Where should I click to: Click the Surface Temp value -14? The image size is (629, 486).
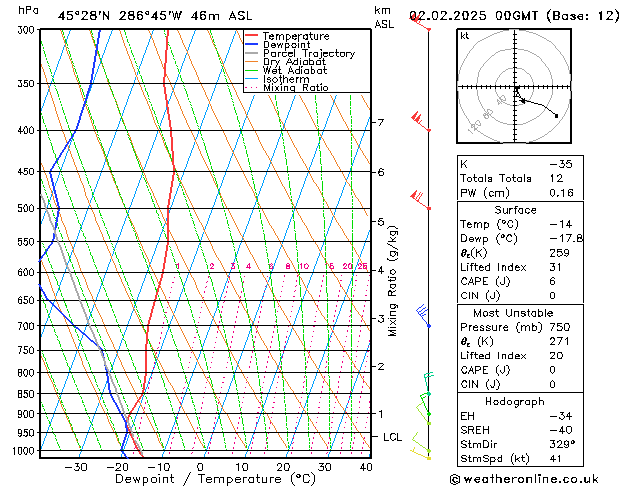tap(560, 224)
